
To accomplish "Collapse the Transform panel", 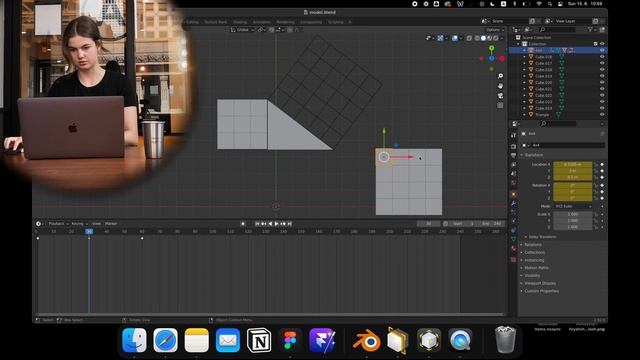I will click(533, 155).
